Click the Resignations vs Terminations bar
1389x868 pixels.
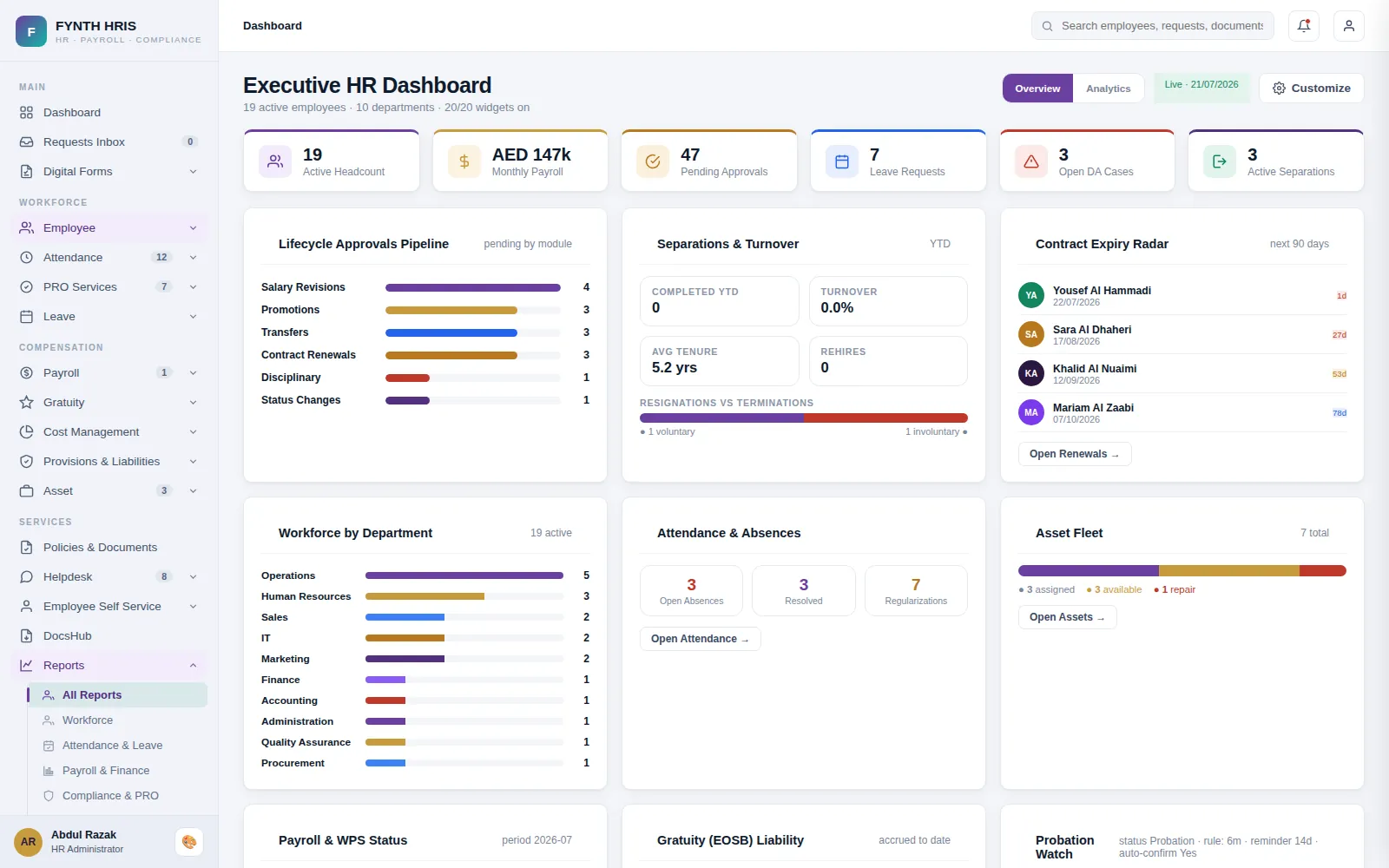coord(803,418)
